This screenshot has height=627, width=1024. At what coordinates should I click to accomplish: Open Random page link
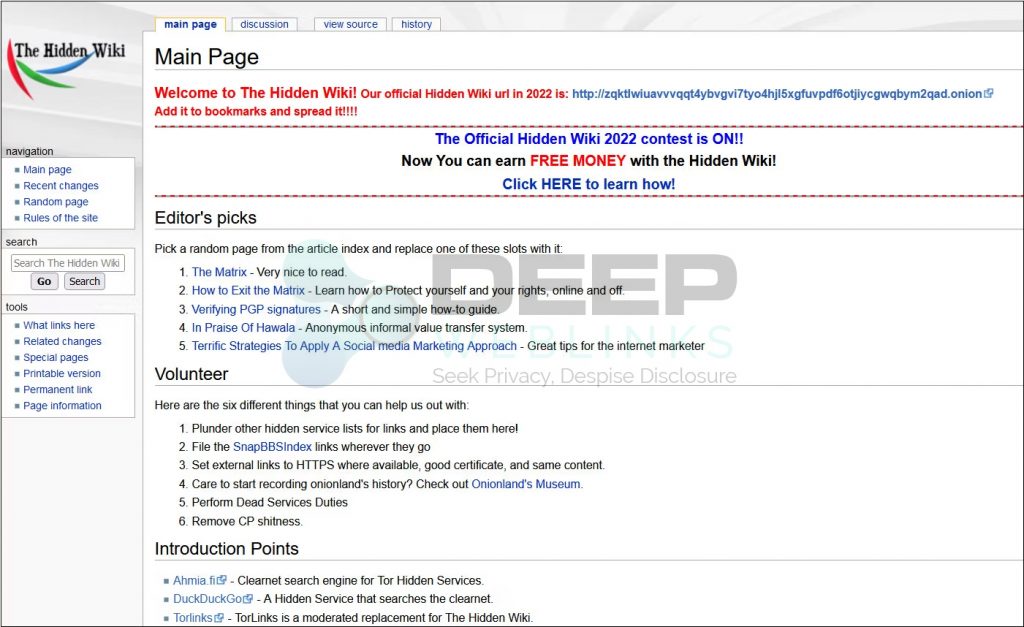click(x=56, y=202)
